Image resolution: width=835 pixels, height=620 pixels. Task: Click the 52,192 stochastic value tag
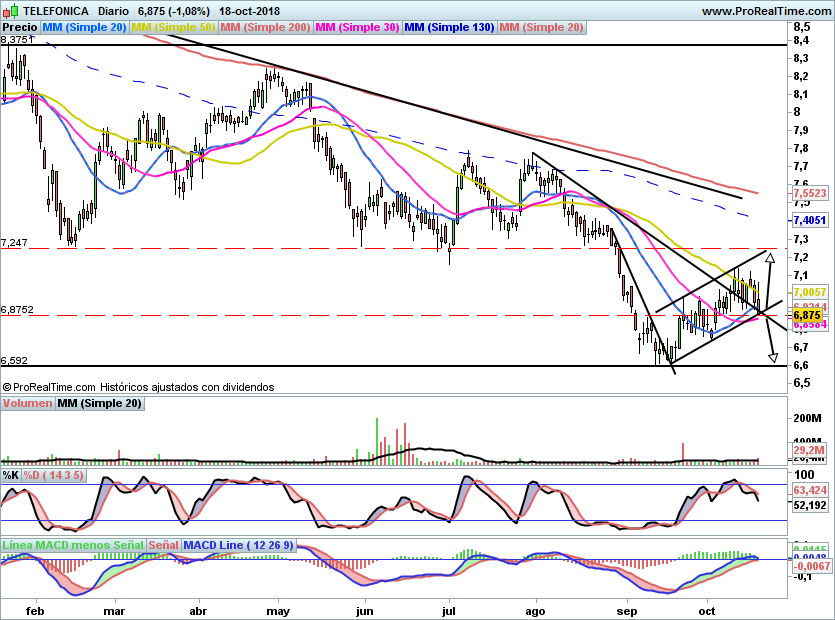(x=810, y=505)
